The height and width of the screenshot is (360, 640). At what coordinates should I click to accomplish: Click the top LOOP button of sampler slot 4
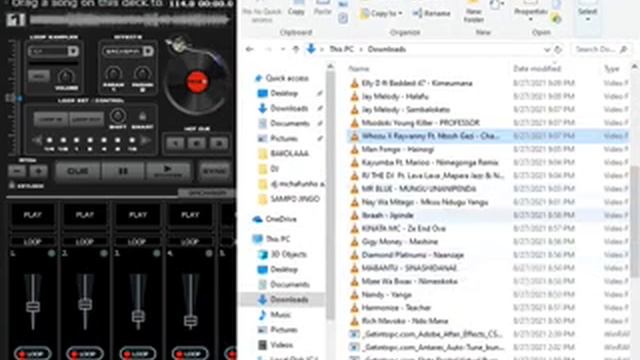coord(190,242)
